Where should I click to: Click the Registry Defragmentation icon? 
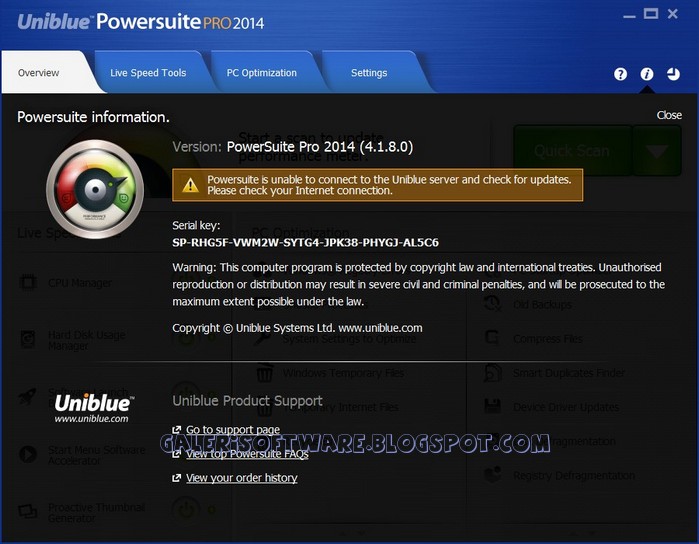point(493,474)
